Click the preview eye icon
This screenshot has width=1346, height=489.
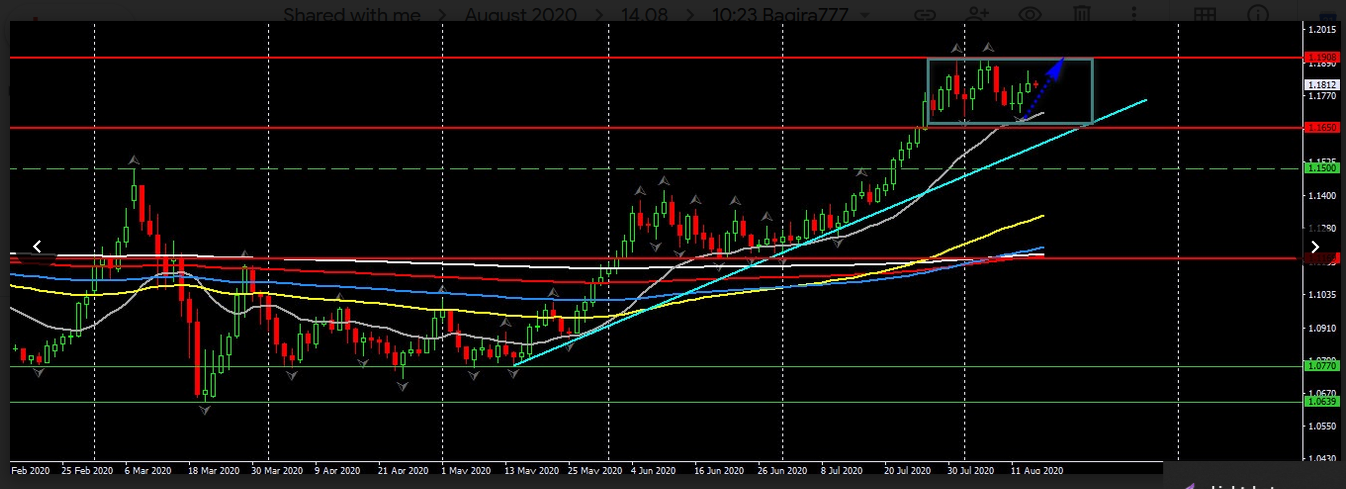pos(1030,15)
